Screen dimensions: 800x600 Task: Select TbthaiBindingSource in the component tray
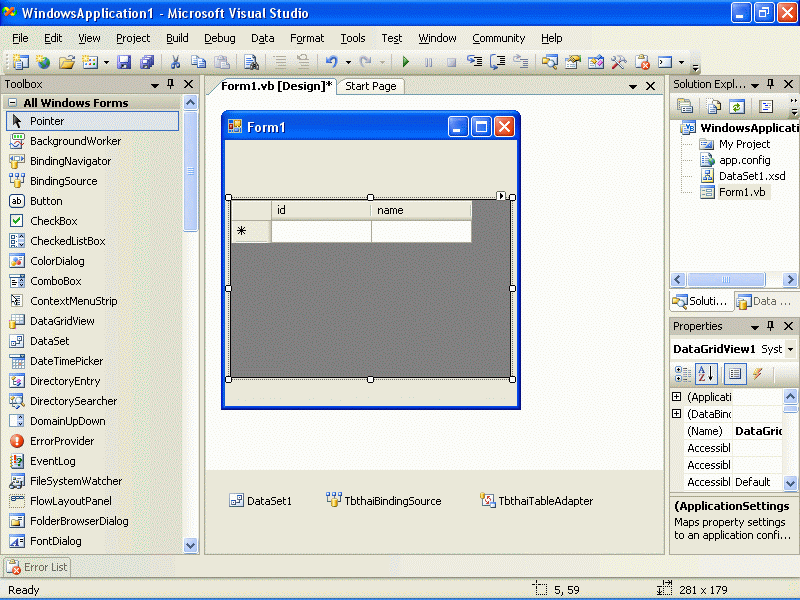384,501
